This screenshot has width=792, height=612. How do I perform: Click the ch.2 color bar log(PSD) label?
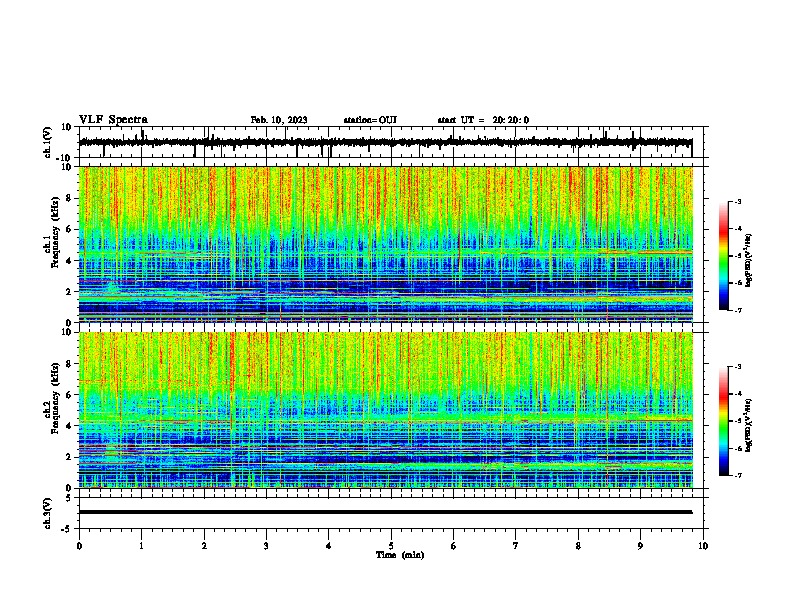(749, 425)
